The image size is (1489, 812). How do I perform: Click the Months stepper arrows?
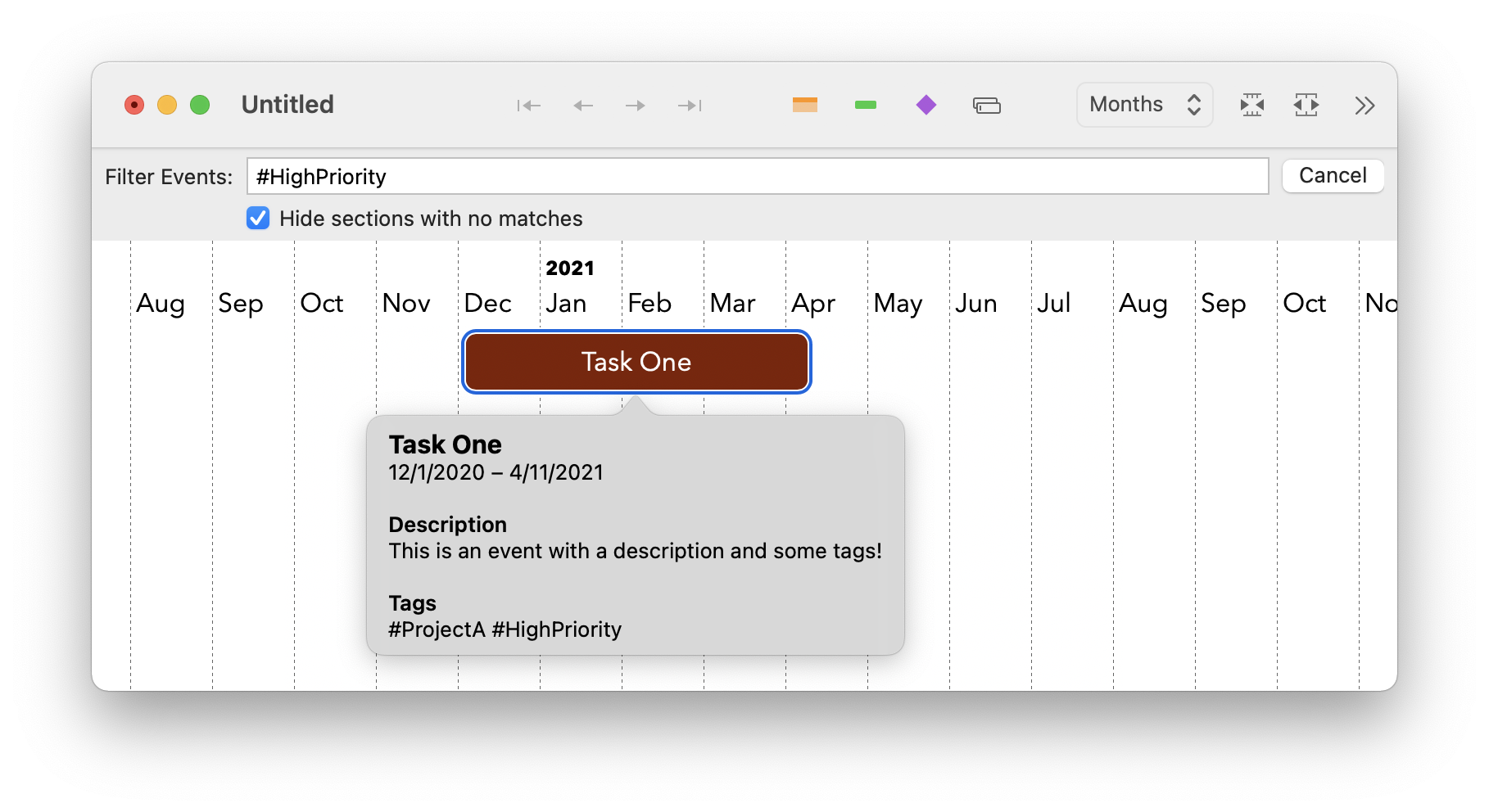[1194, 104]
